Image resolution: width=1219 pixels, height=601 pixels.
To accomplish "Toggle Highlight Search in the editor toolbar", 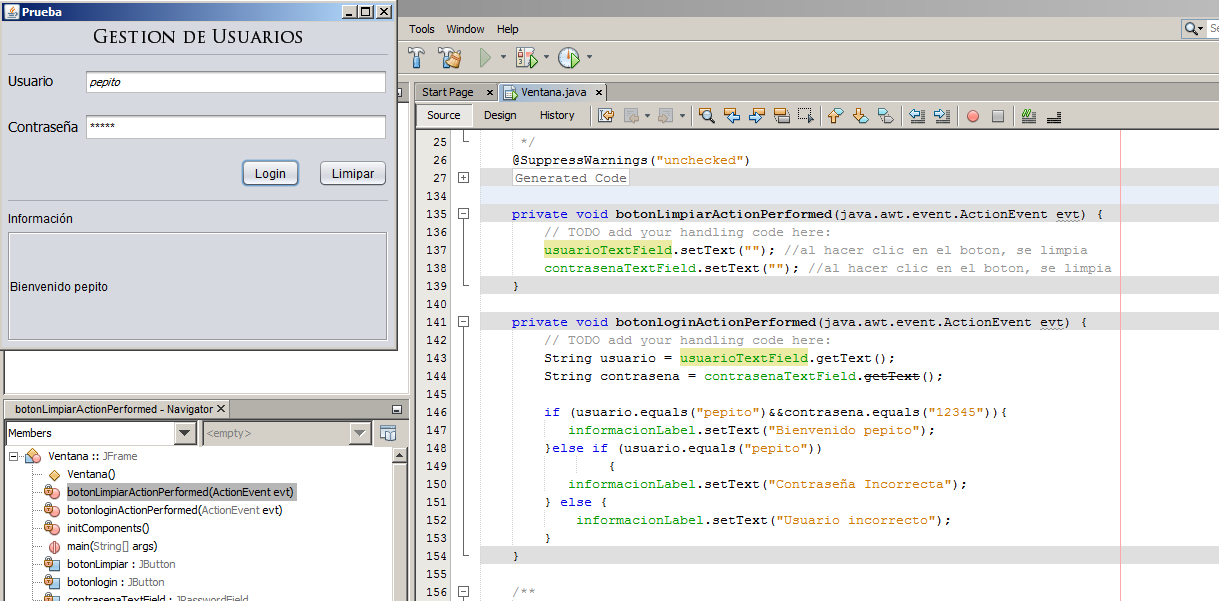I will click(780, 115).
